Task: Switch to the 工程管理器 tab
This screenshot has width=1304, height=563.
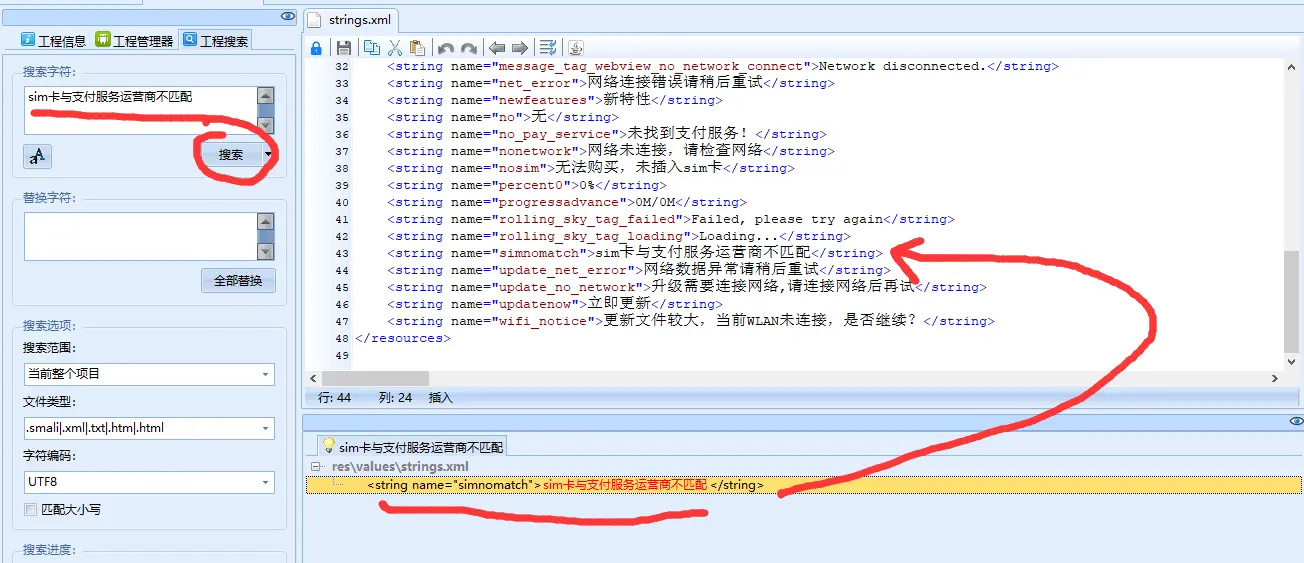Action: (x=135, y=41)
